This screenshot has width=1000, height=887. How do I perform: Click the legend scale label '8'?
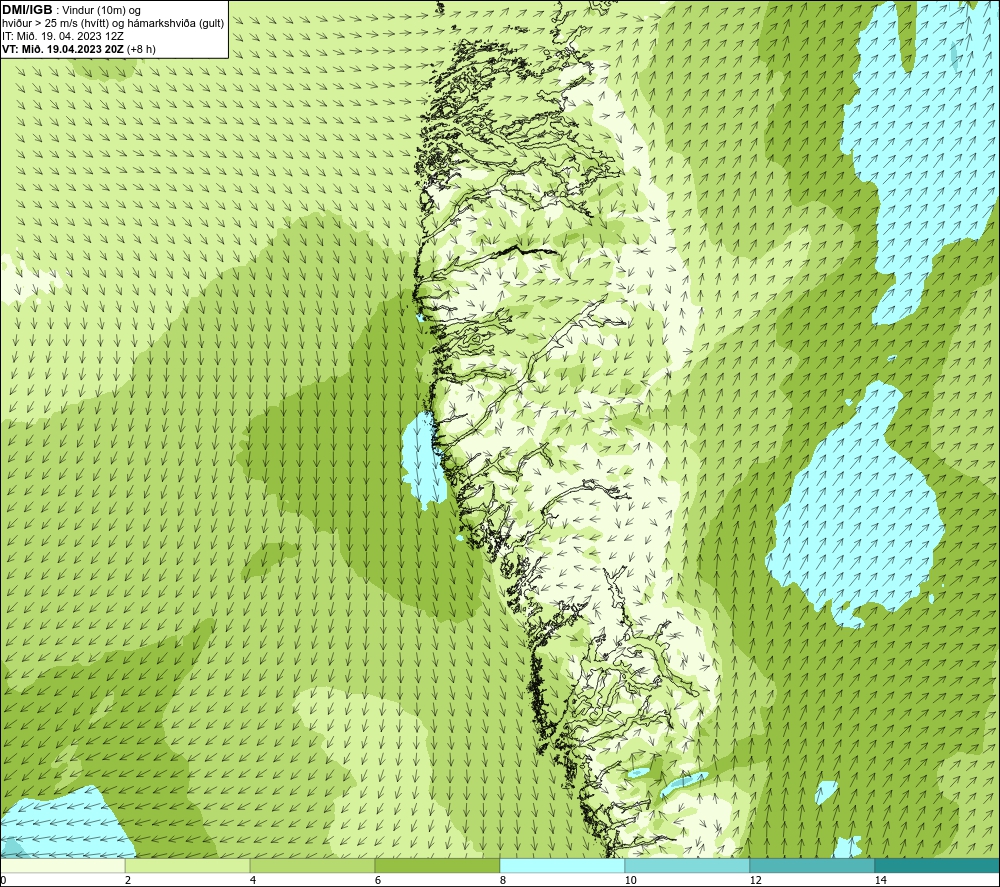(x=503, y=880)
